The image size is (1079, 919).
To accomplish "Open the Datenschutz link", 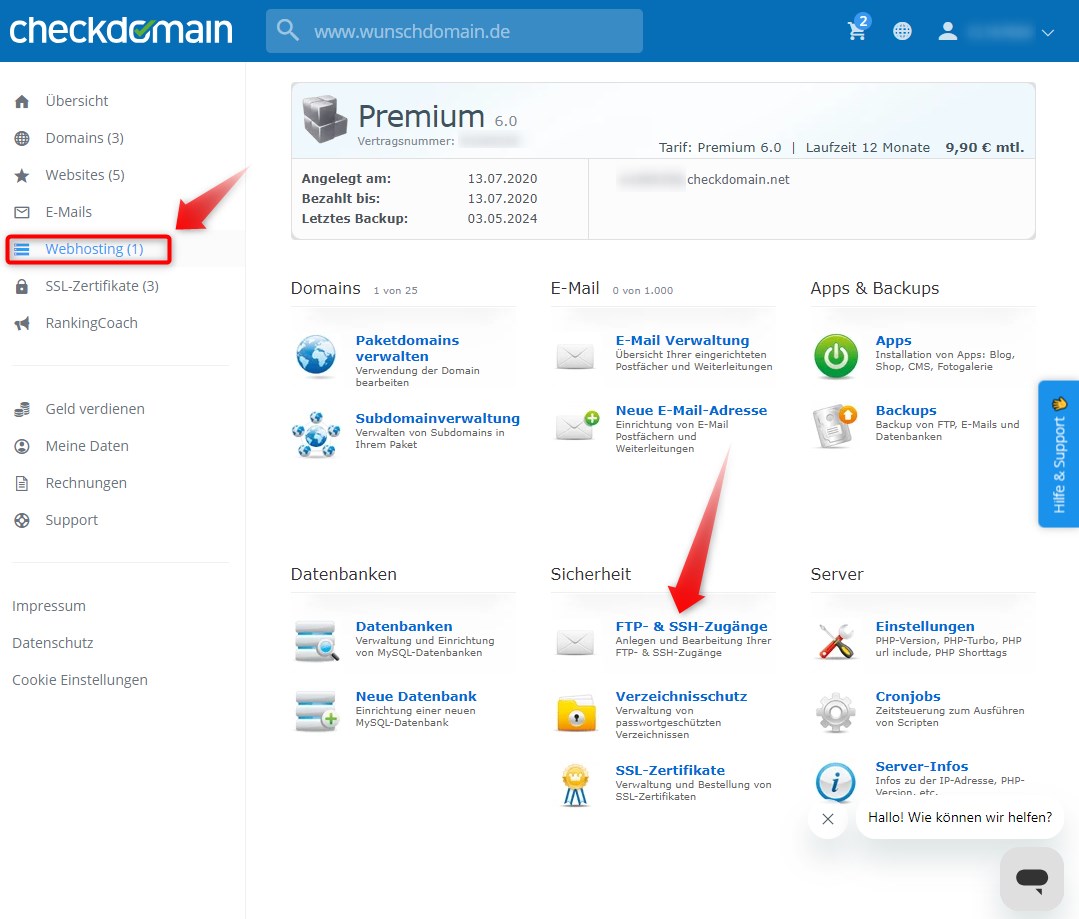I will (53, 644).
